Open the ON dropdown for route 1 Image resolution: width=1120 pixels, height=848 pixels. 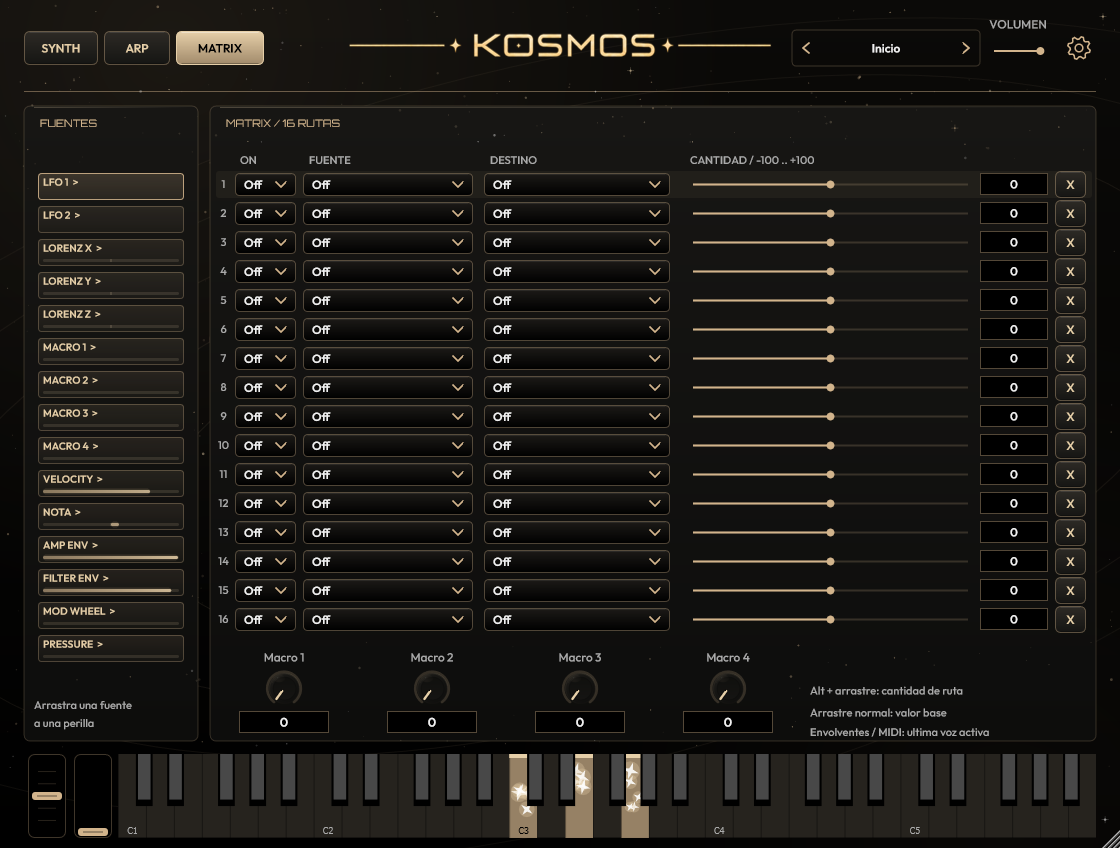click(265, 184)
